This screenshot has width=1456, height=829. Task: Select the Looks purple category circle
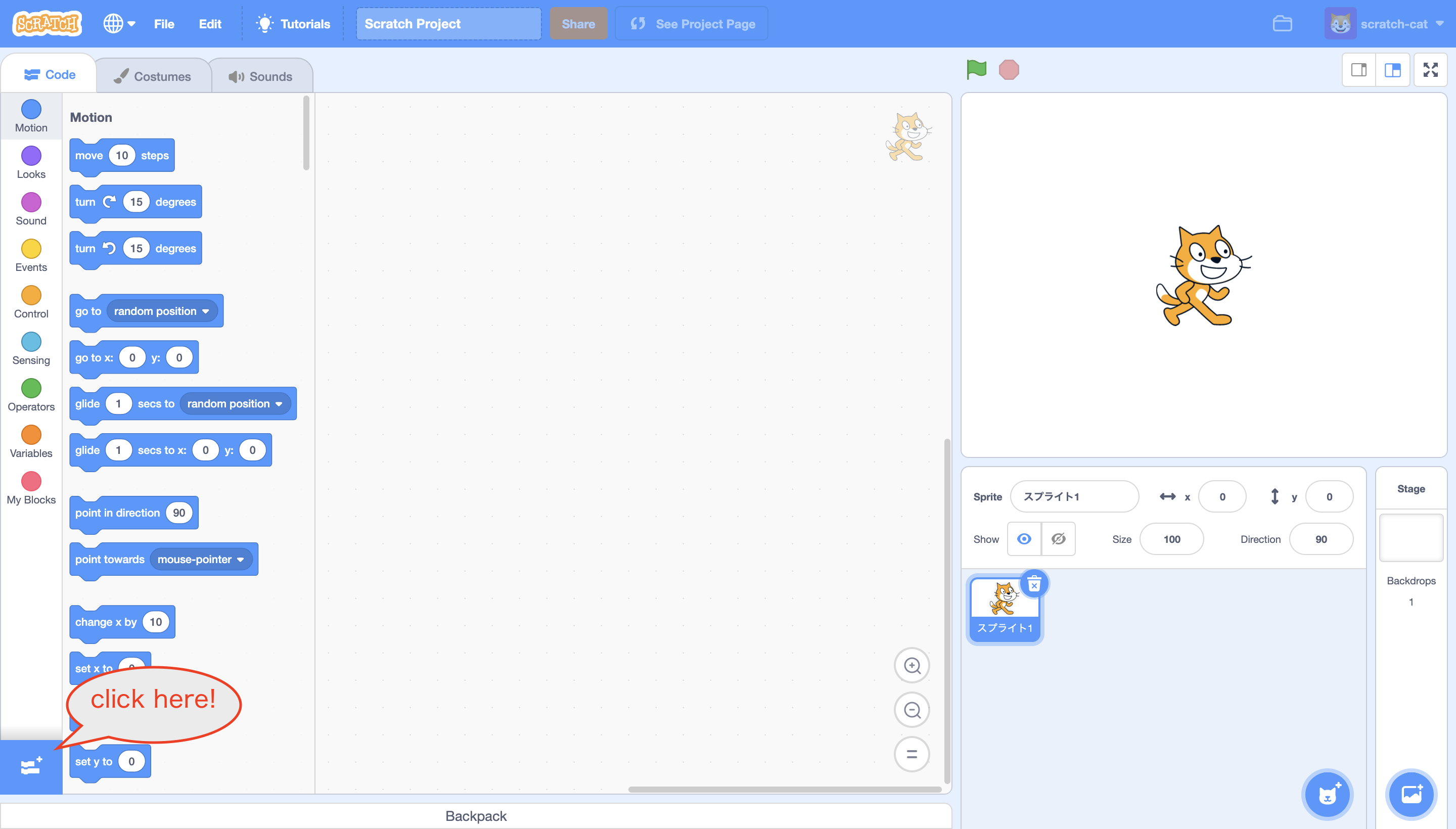pyautogui.click(x=31, y=156)
